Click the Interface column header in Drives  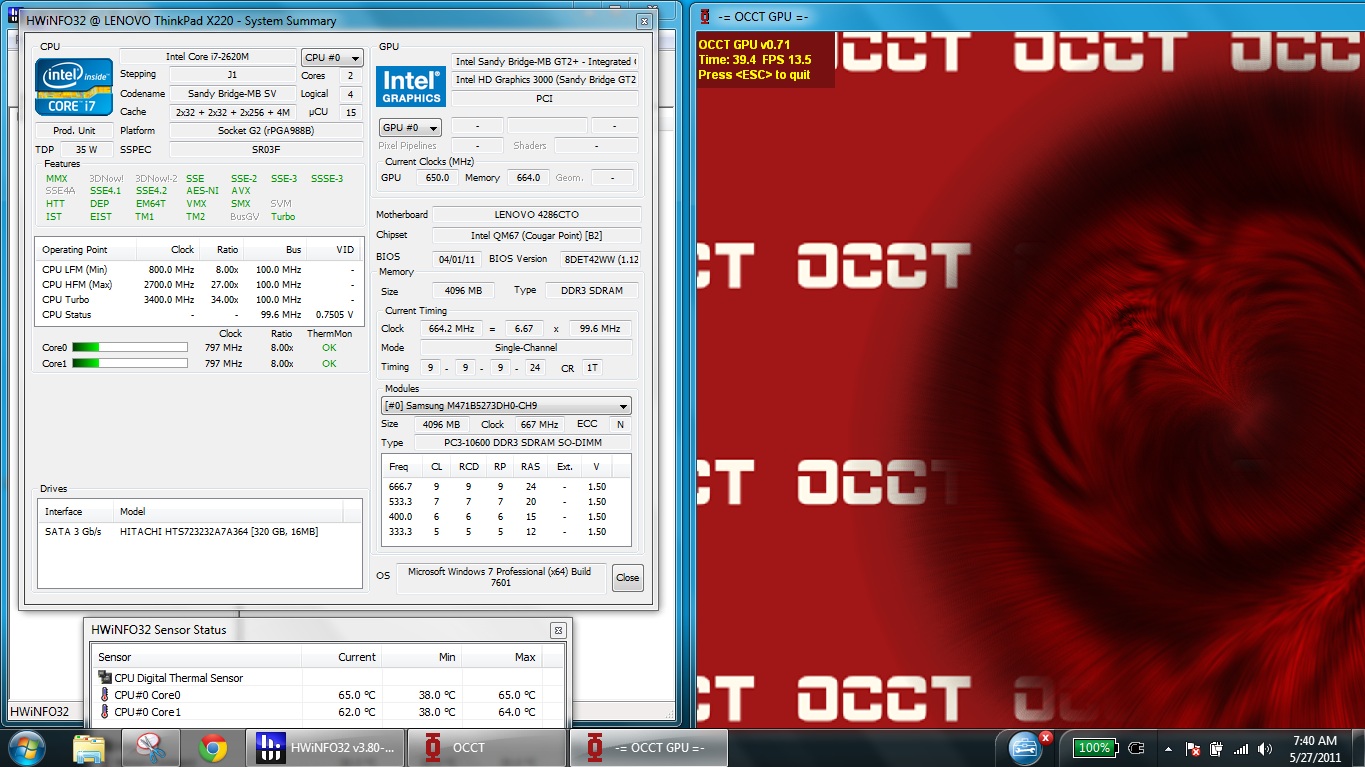[76, 511]
